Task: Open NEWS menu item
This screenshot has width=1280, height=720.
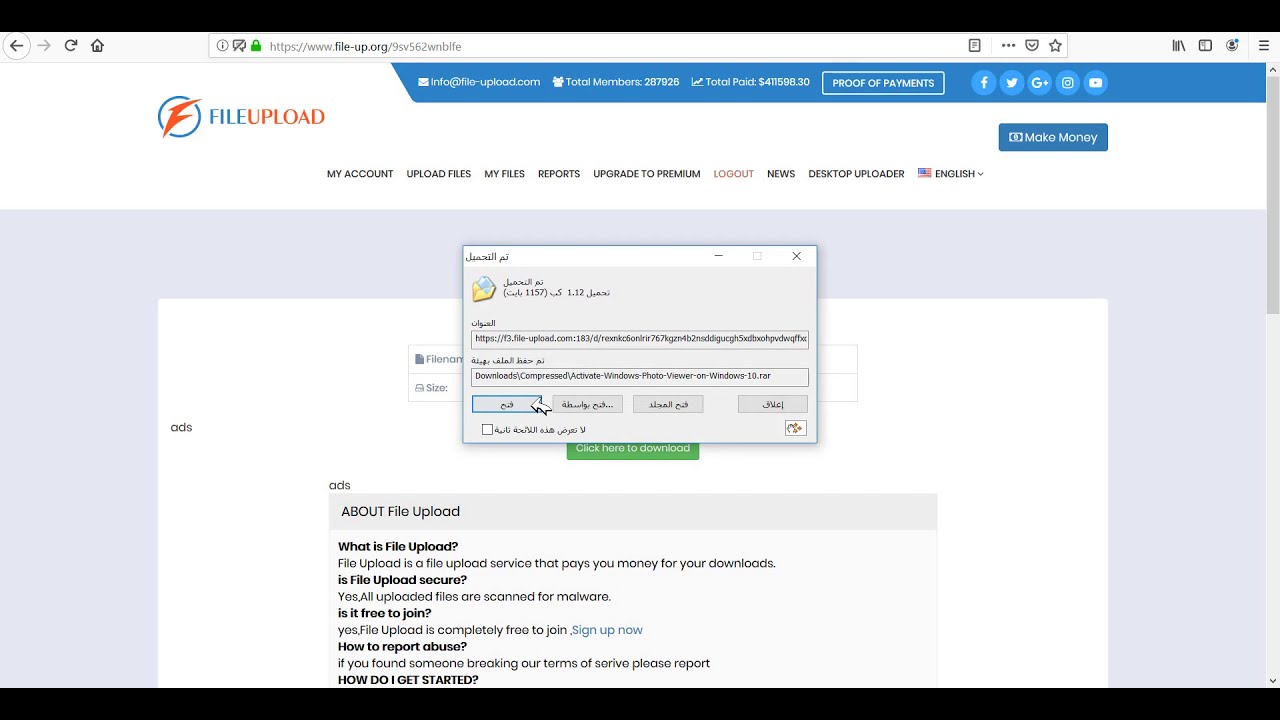Action: tap(781, 174)
